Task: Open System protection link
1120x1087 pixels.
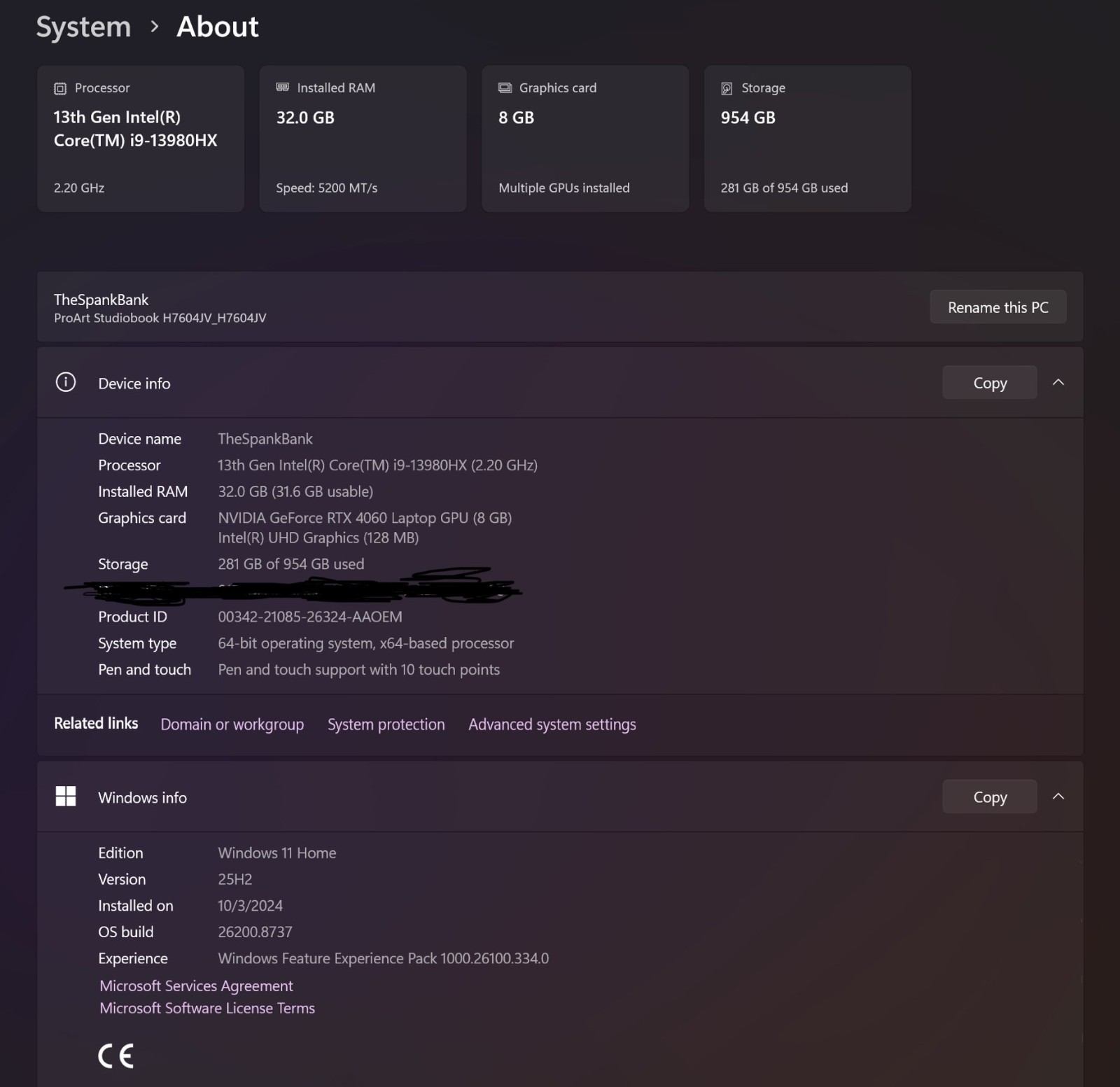Action: 386,724
